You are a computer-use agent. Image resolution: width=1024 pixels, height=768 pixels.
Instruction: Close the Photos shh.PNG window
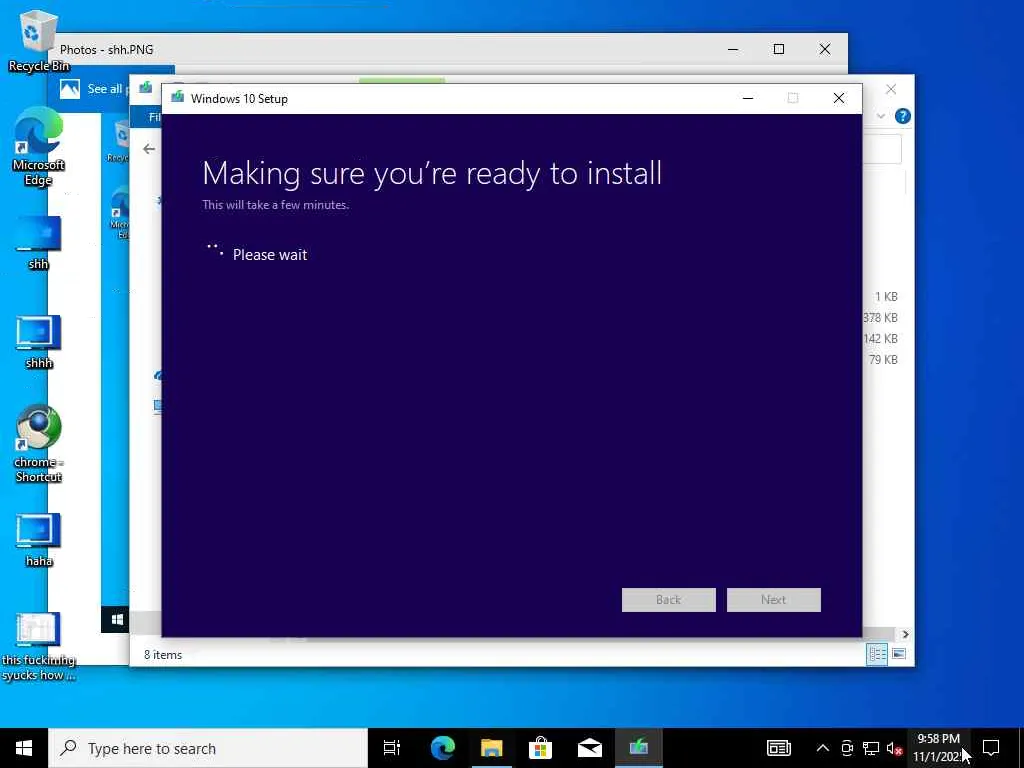(x=825, y=49)
